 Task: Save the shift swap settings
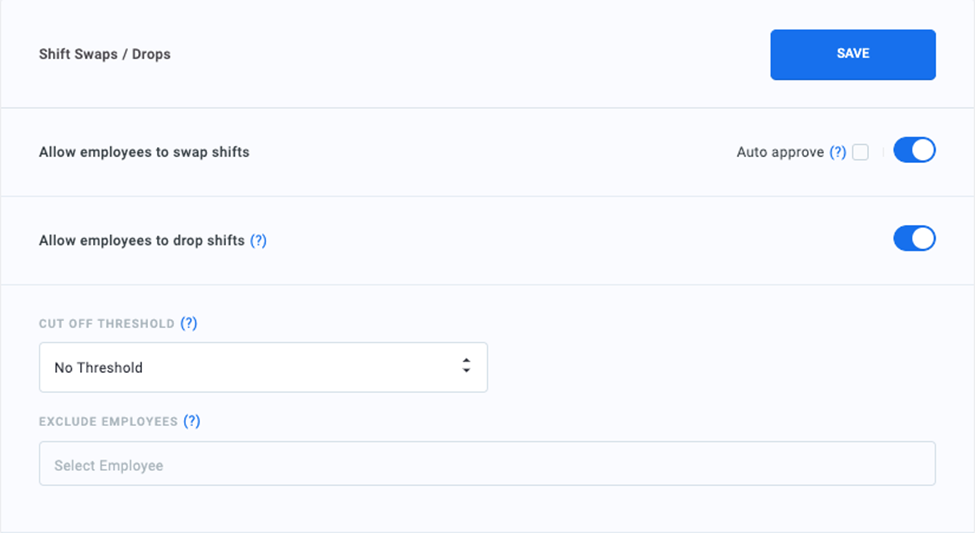click(852, 54)
